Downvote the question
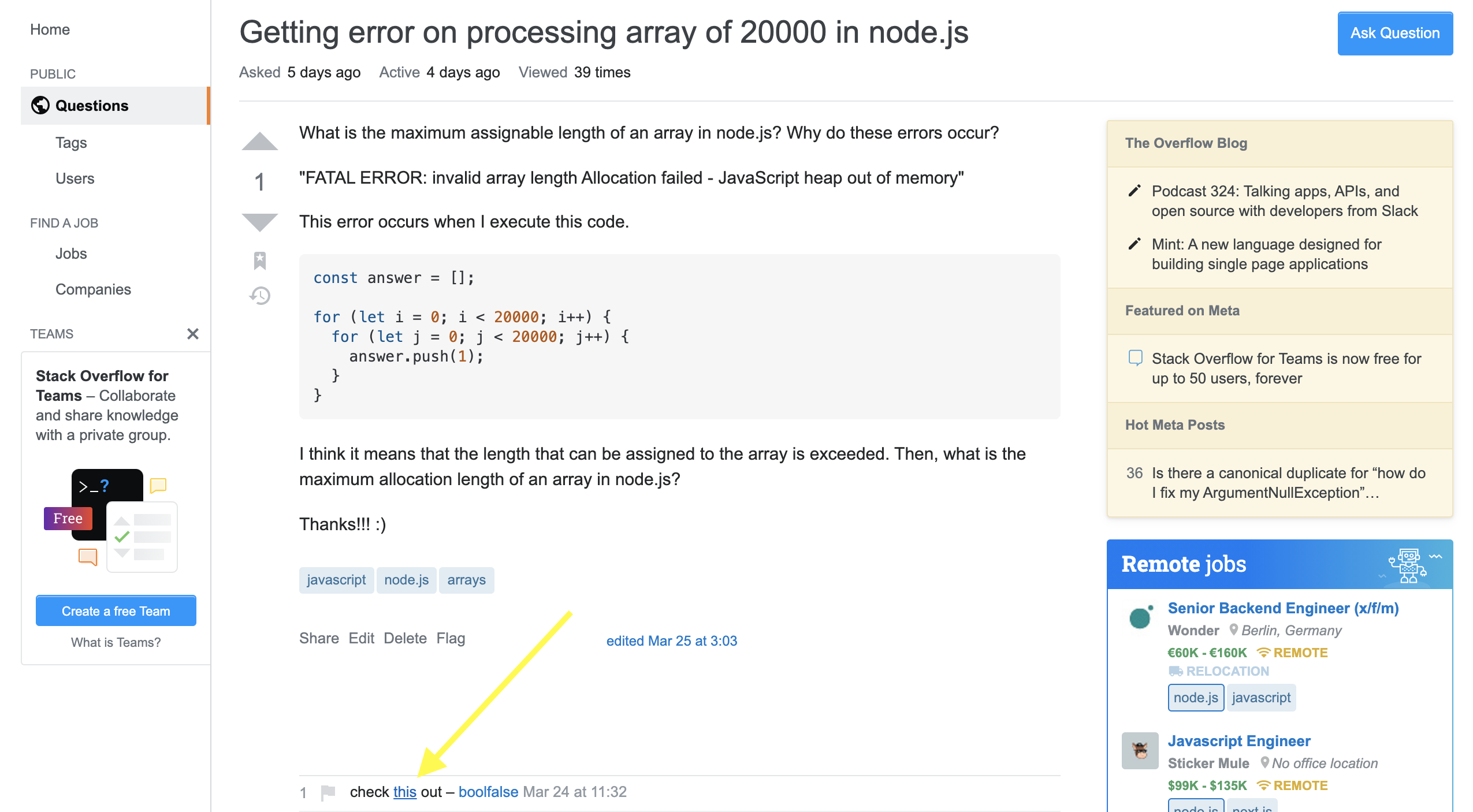Screen dimensions: 1473x812 tap(259, 222)
